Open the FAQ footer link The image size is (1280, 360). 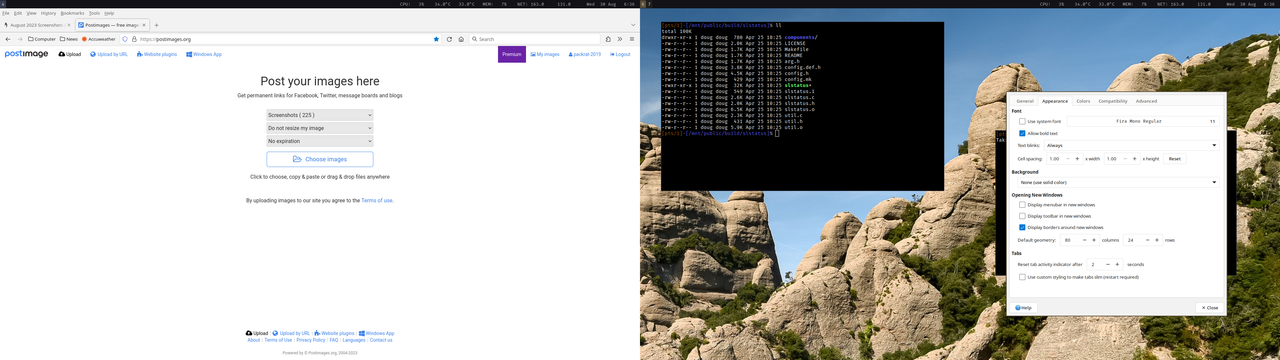click(334, 340)
